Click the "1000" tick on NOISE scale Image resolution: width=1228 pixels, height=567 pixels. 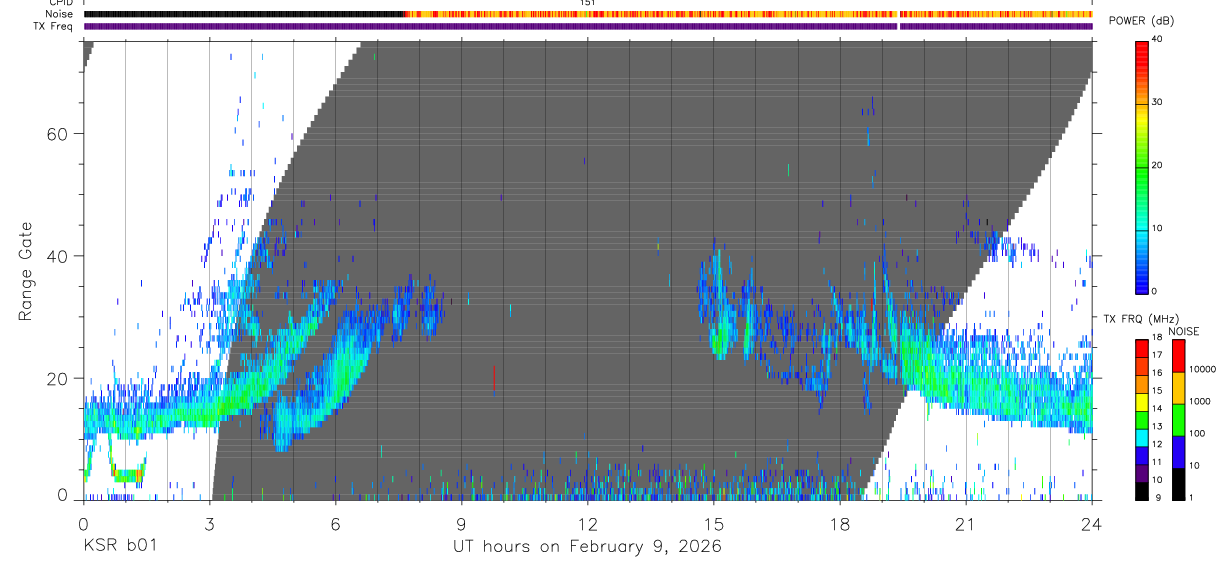(1201, 401)
